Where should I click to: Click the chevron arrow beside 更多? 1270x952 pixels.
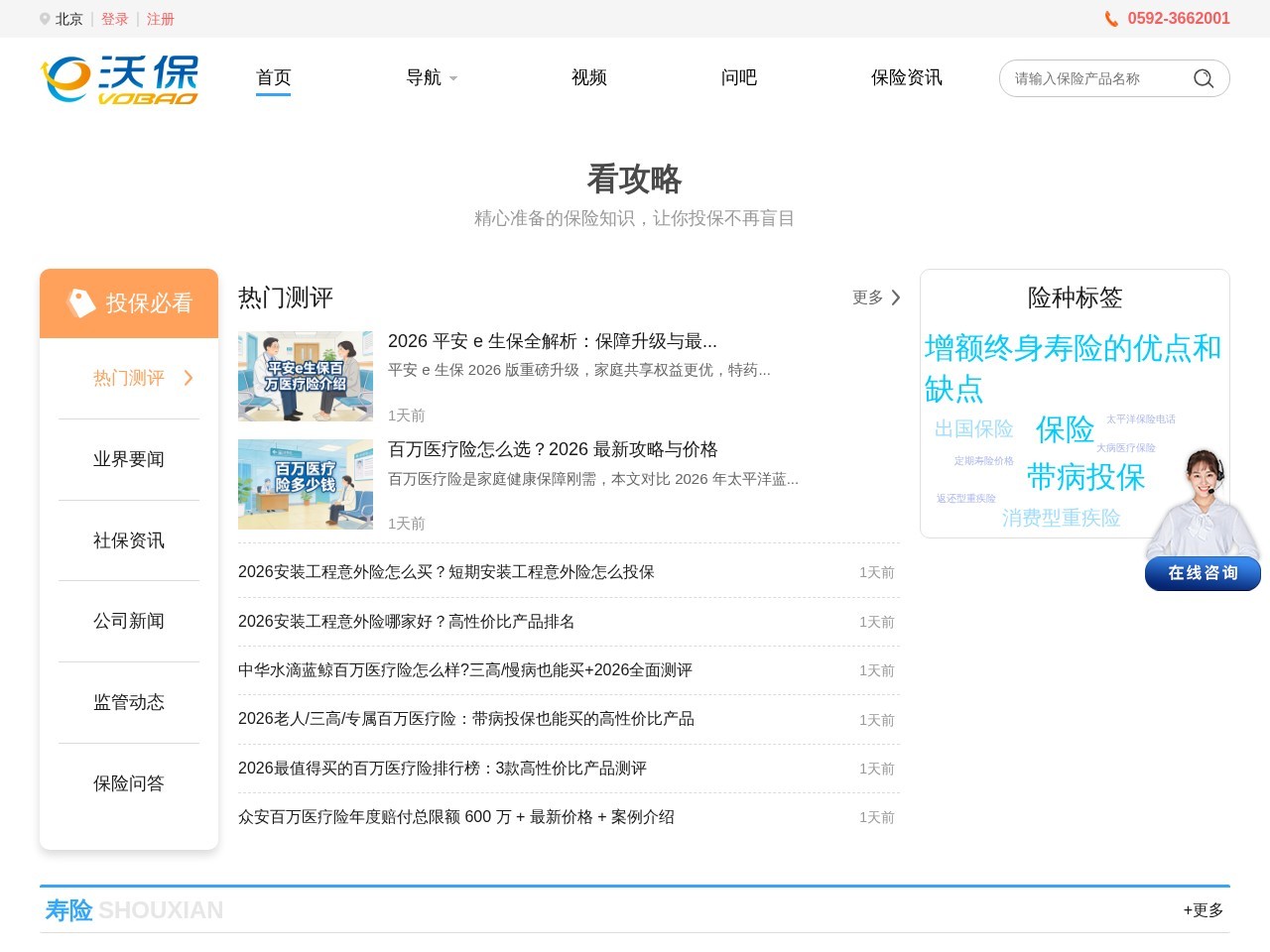(896, 297)
